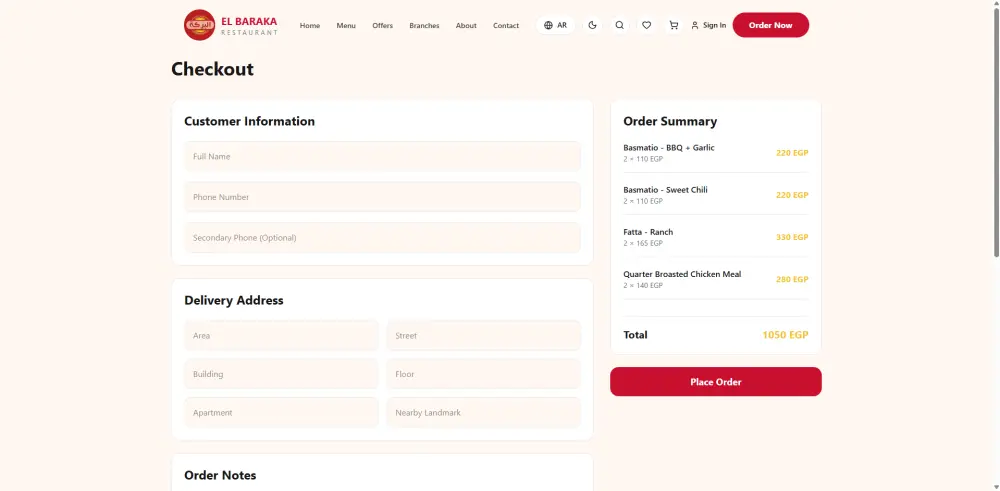Screen dimensions: 1000x491
Task: Click the 330 EGP price
Action: point(792,237)
